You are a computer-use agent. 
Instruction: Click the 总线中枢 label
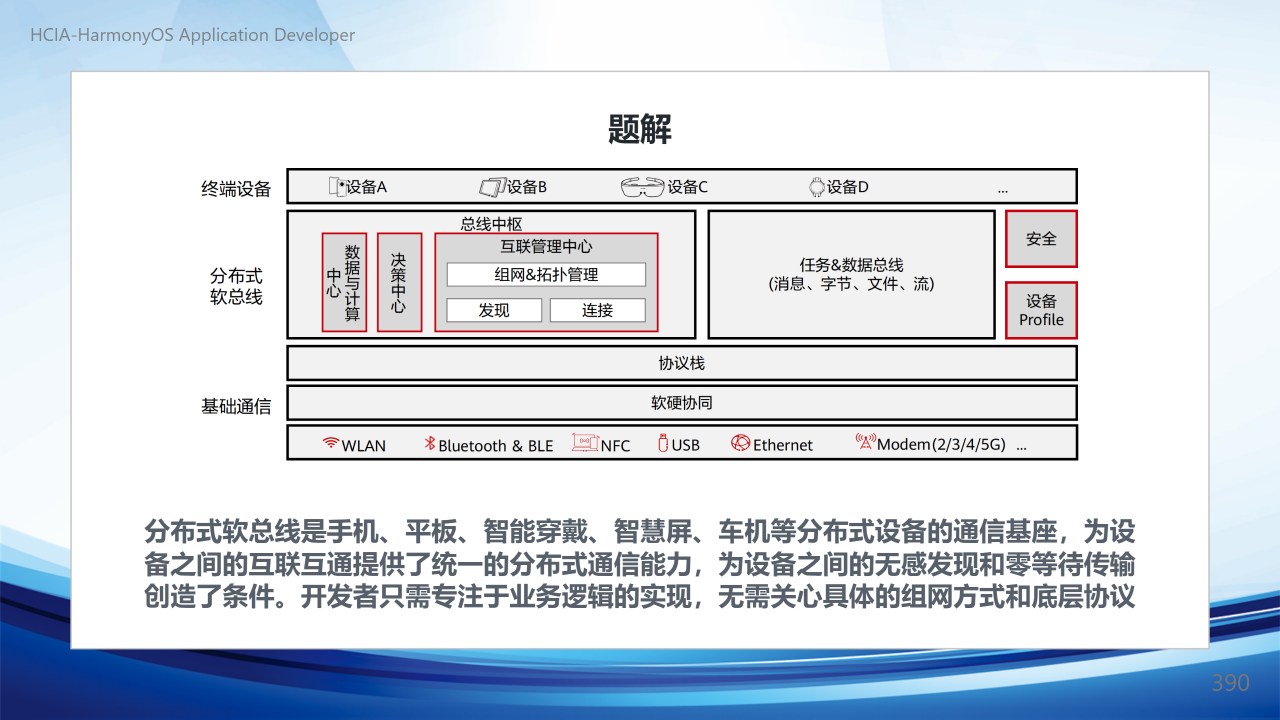[x=491, y=224]
